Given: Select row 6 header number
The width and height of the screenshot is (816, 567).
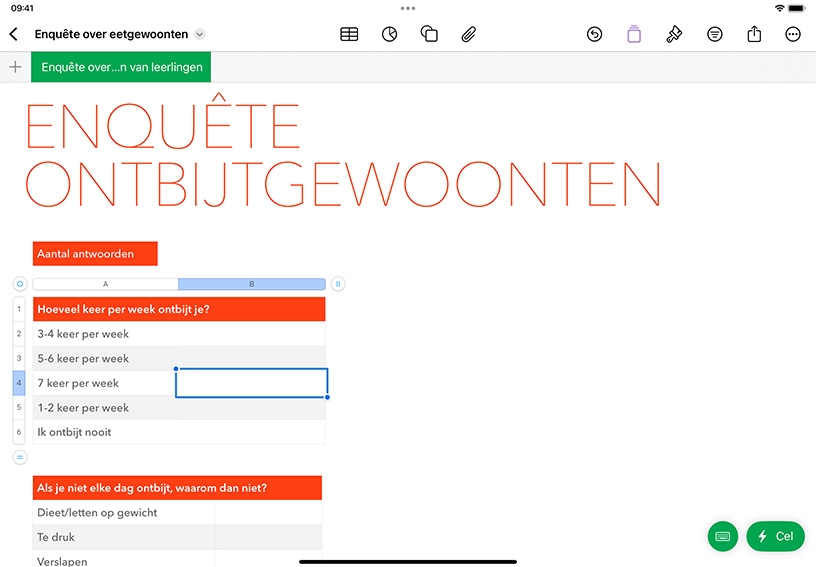Looking at the screenshot, I should pyautogui.click(x=19, y=432).
